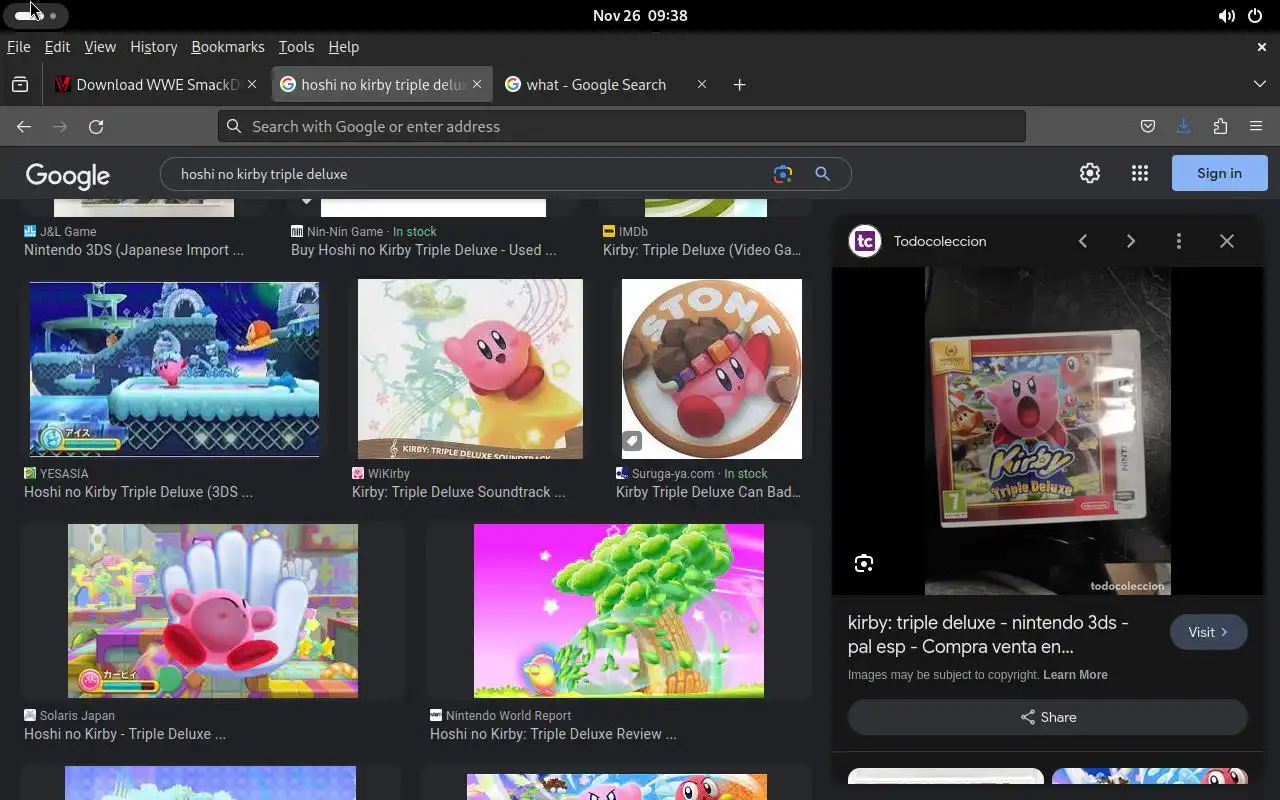Image resolution: width=1280 pixels, height=800 pixels.
Task: Open kirby: triple deluxe - nintendo 3ds title link
Action: click(988, 634)
